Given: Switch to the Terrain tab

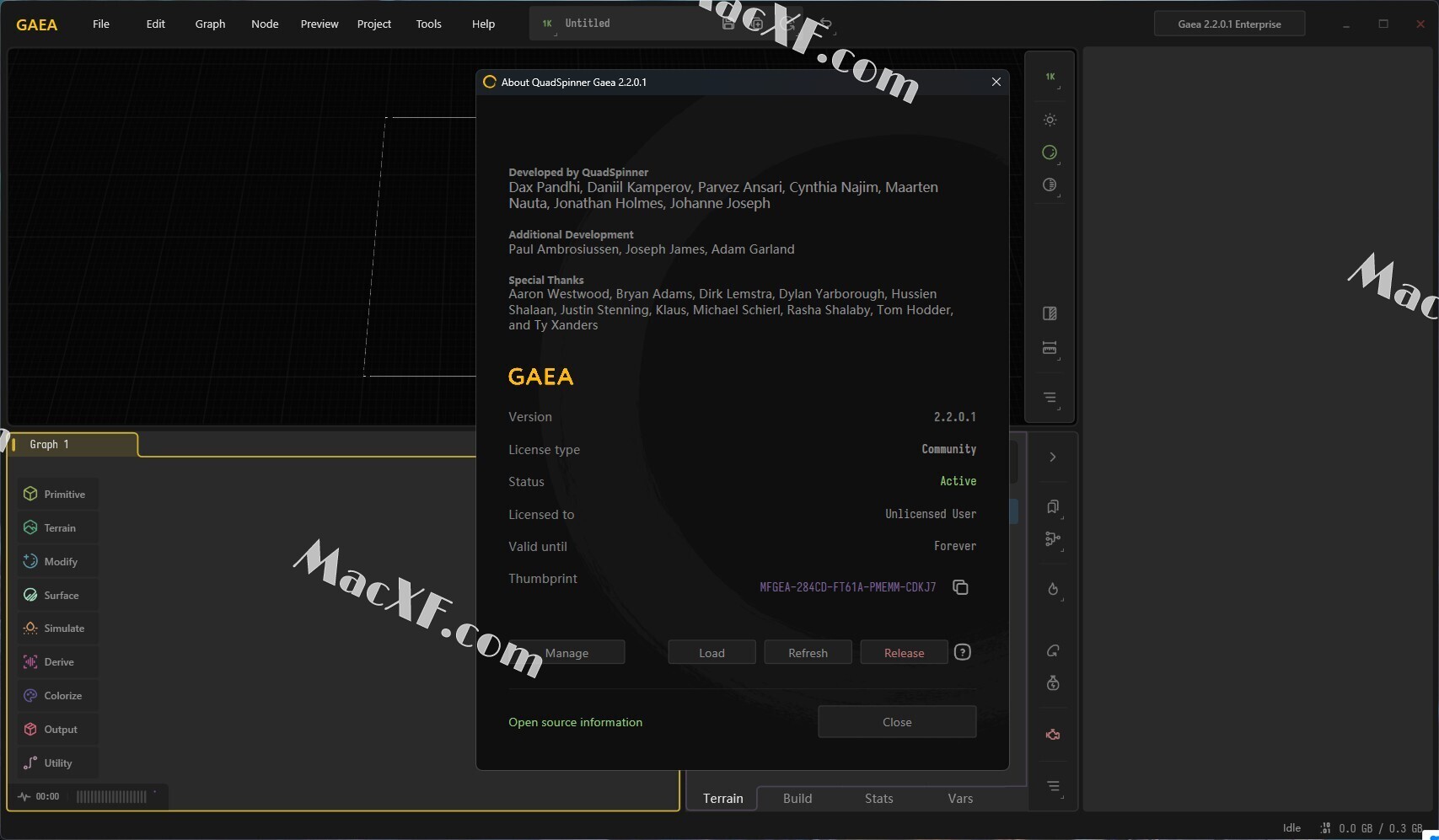Looking at the screenshot, I should click(722, 798).
